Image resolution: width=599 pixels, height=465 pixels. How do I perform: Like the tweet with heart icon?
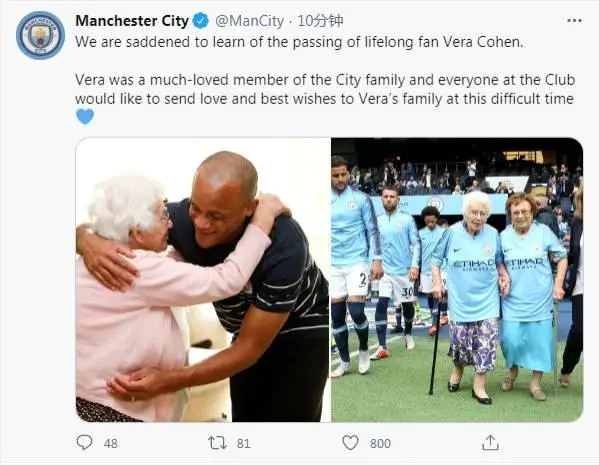click(350, 443)
